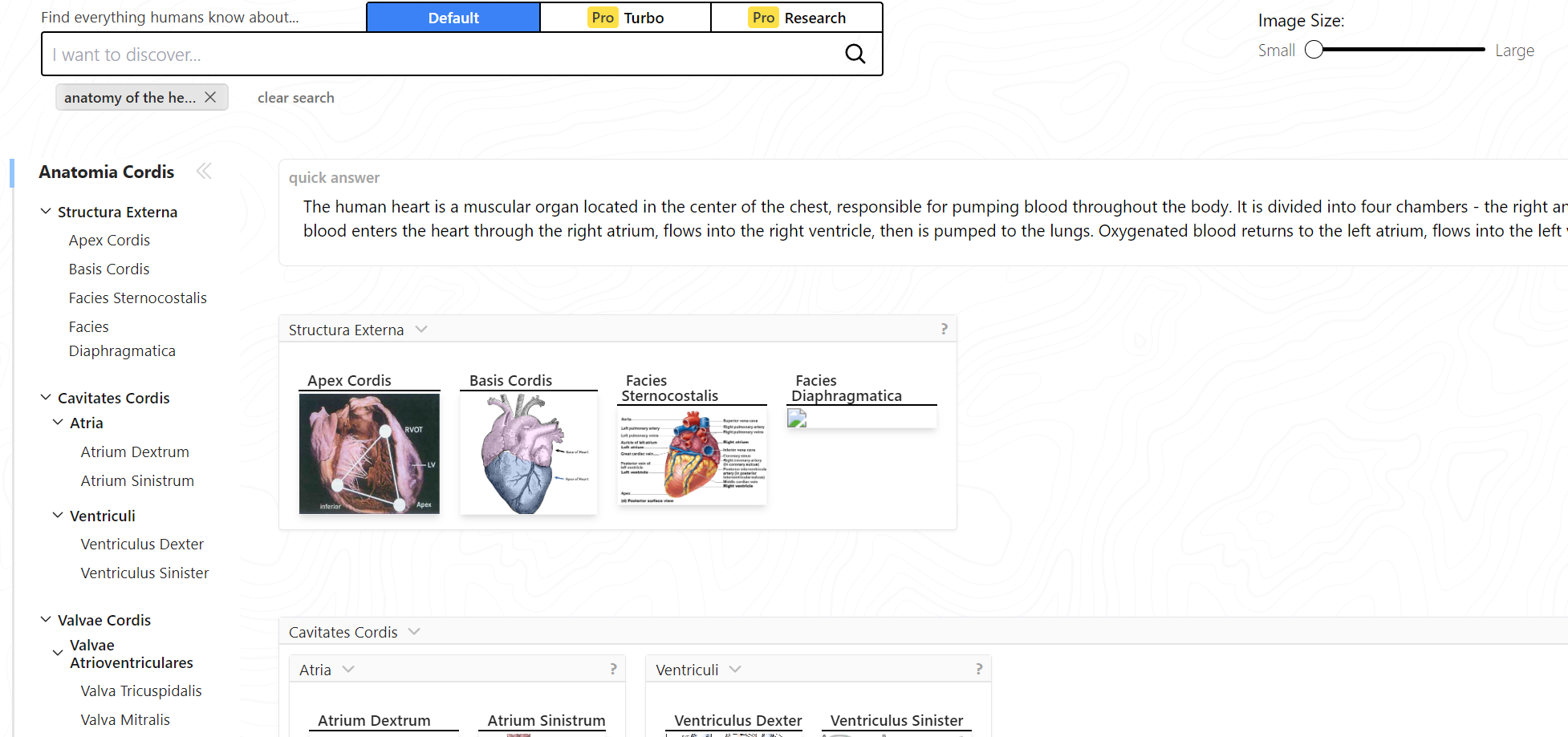
Task: Open the Cavitates Cordis panel dropdown arrow
Action: 414,632
